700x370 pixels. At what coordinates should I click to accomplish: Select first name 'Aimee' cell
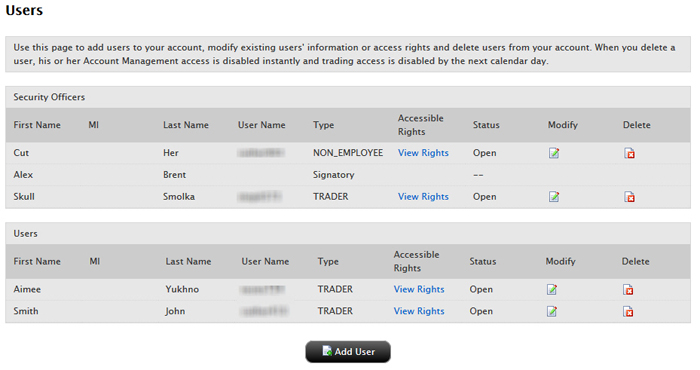(27, 289)
